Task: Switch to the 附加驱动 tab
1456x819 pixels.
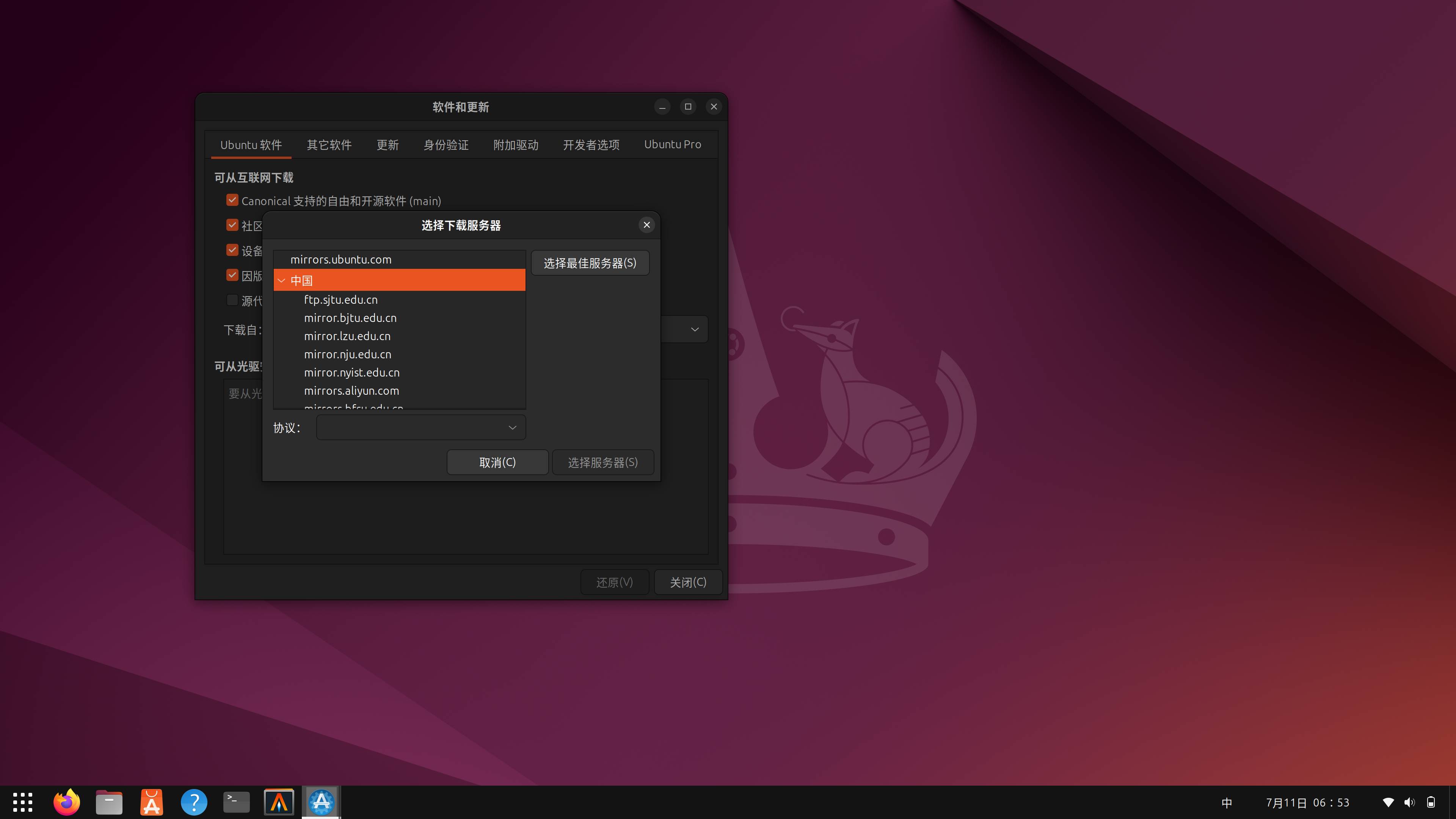Action: [x=516, y=145]
